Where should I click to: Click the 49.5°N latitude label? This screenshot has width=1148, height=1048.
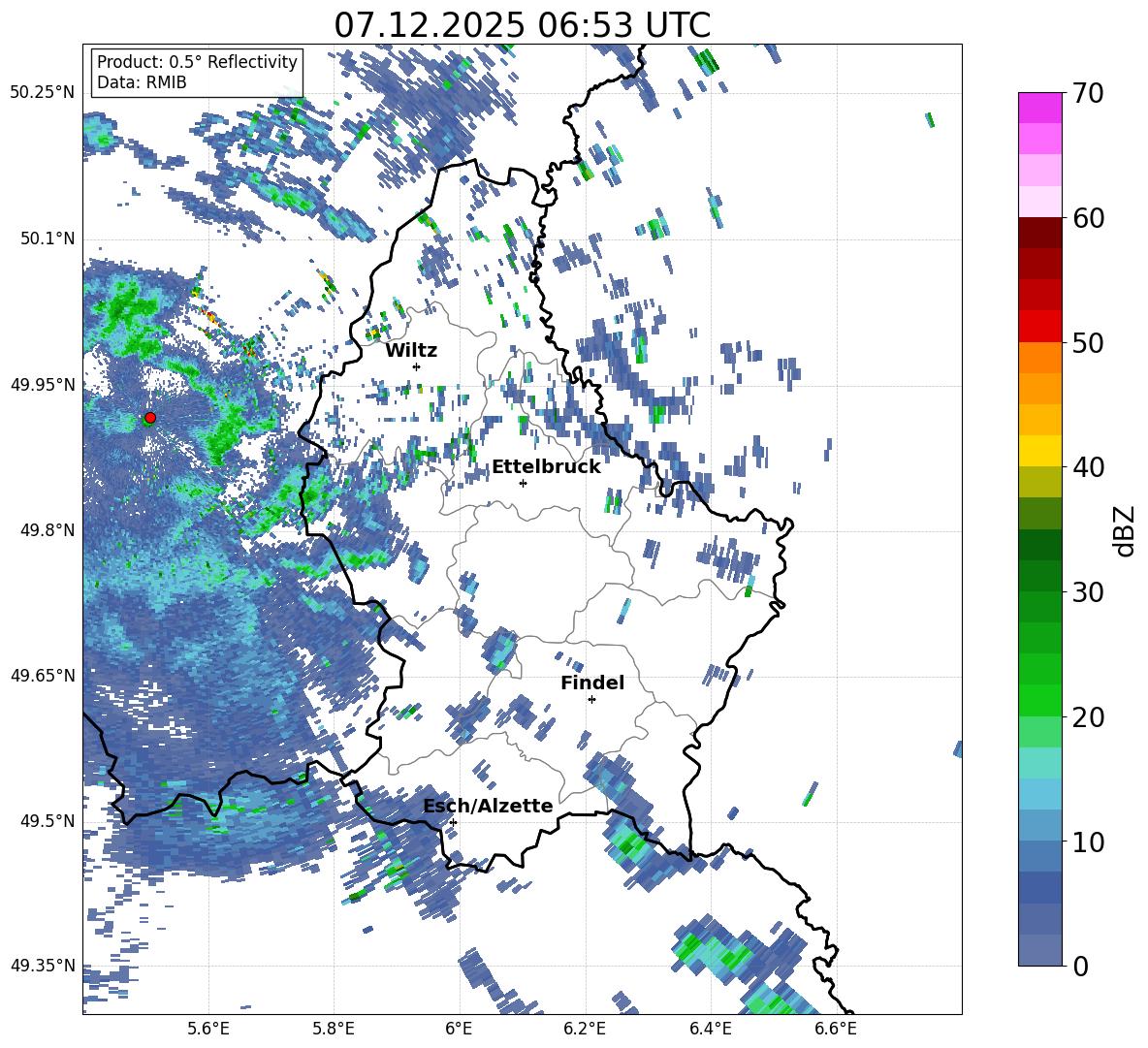click(x=48, y=821)
